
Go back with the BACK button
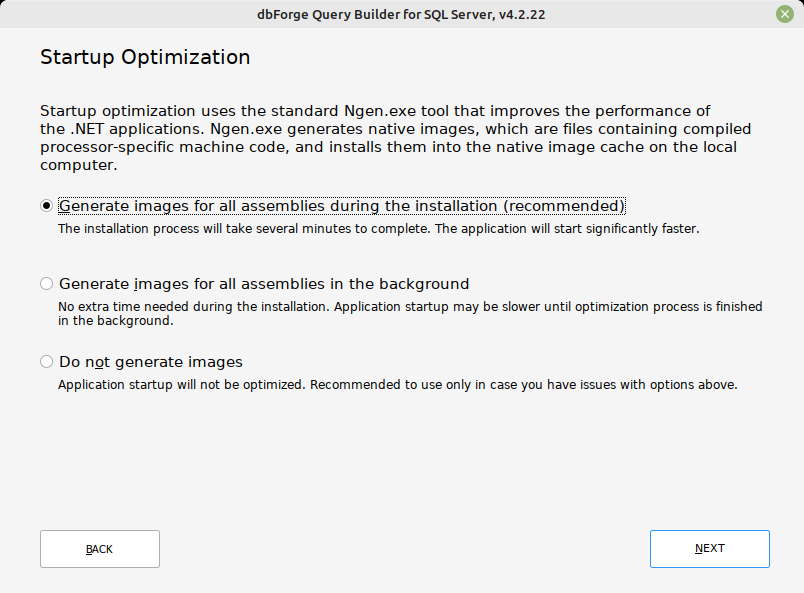click(100, 549)
